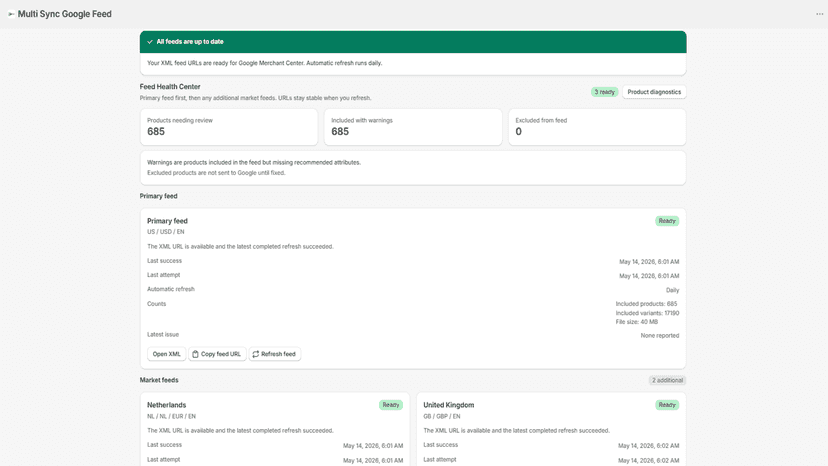Click the 3 ready badge
This screenshot has width=828, height=466.
[605, 92]
